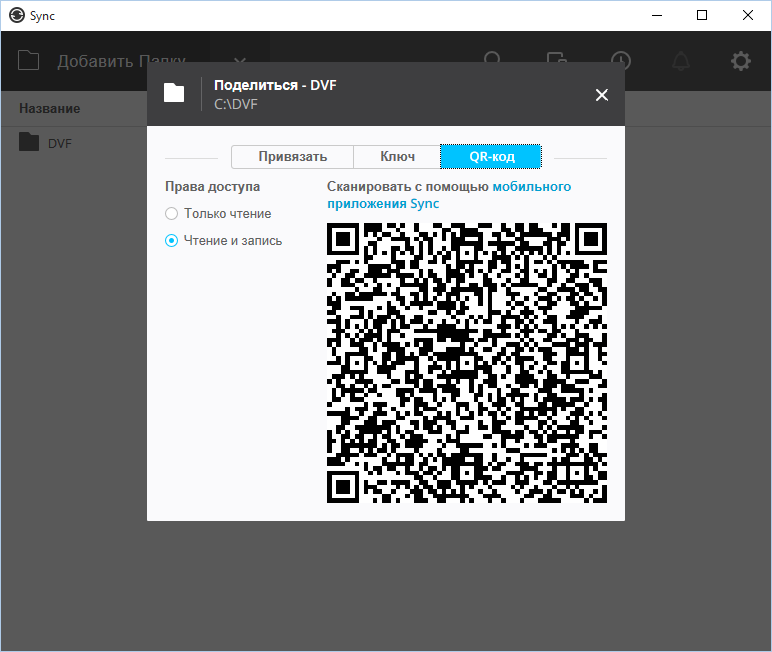Select the 'Только чтение' access option
This screenshot has width=772, height=652.
[172, 213]
